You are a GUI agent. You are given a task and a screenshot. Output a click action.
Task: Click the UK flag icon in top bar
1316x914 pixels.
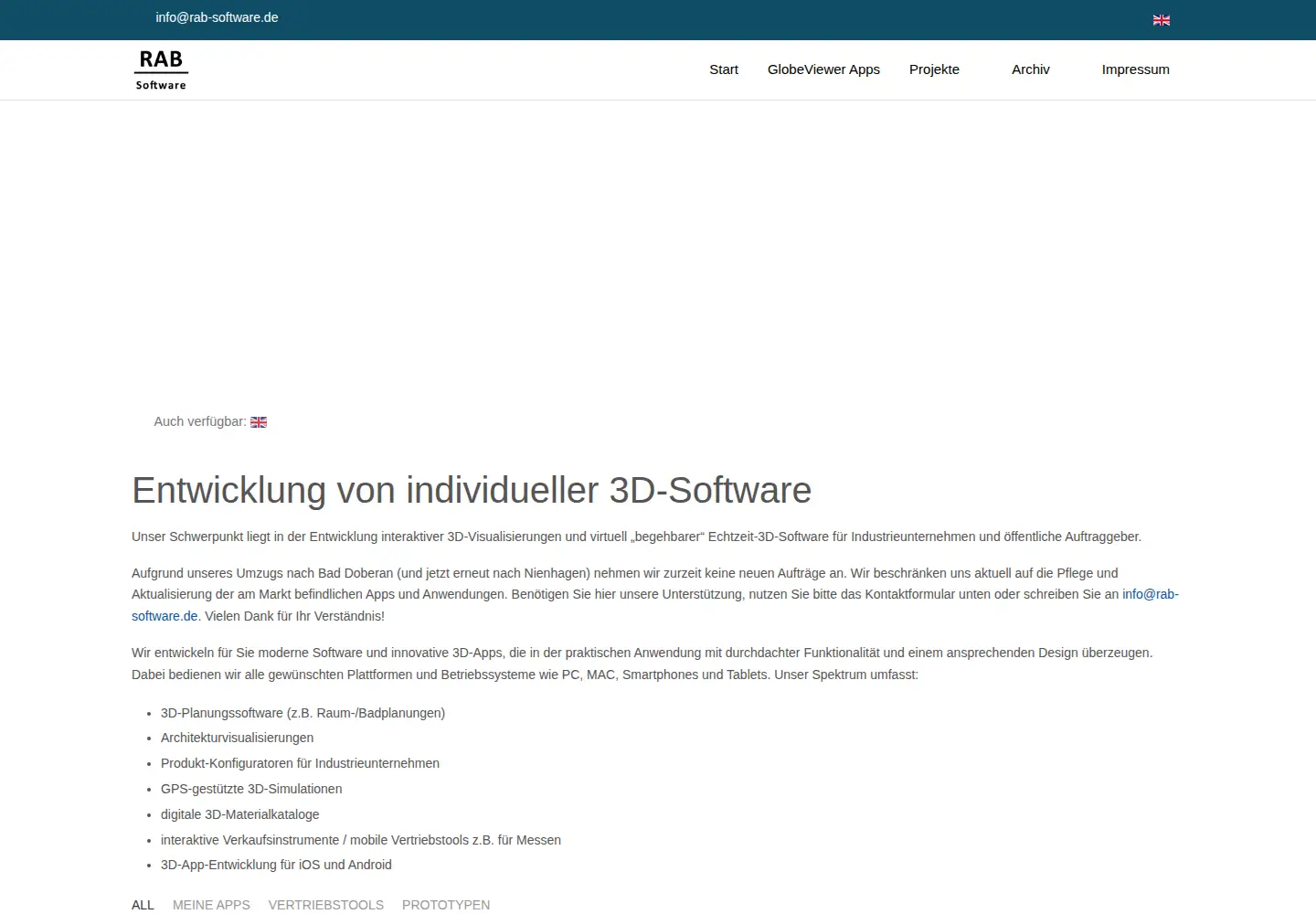1162,20
